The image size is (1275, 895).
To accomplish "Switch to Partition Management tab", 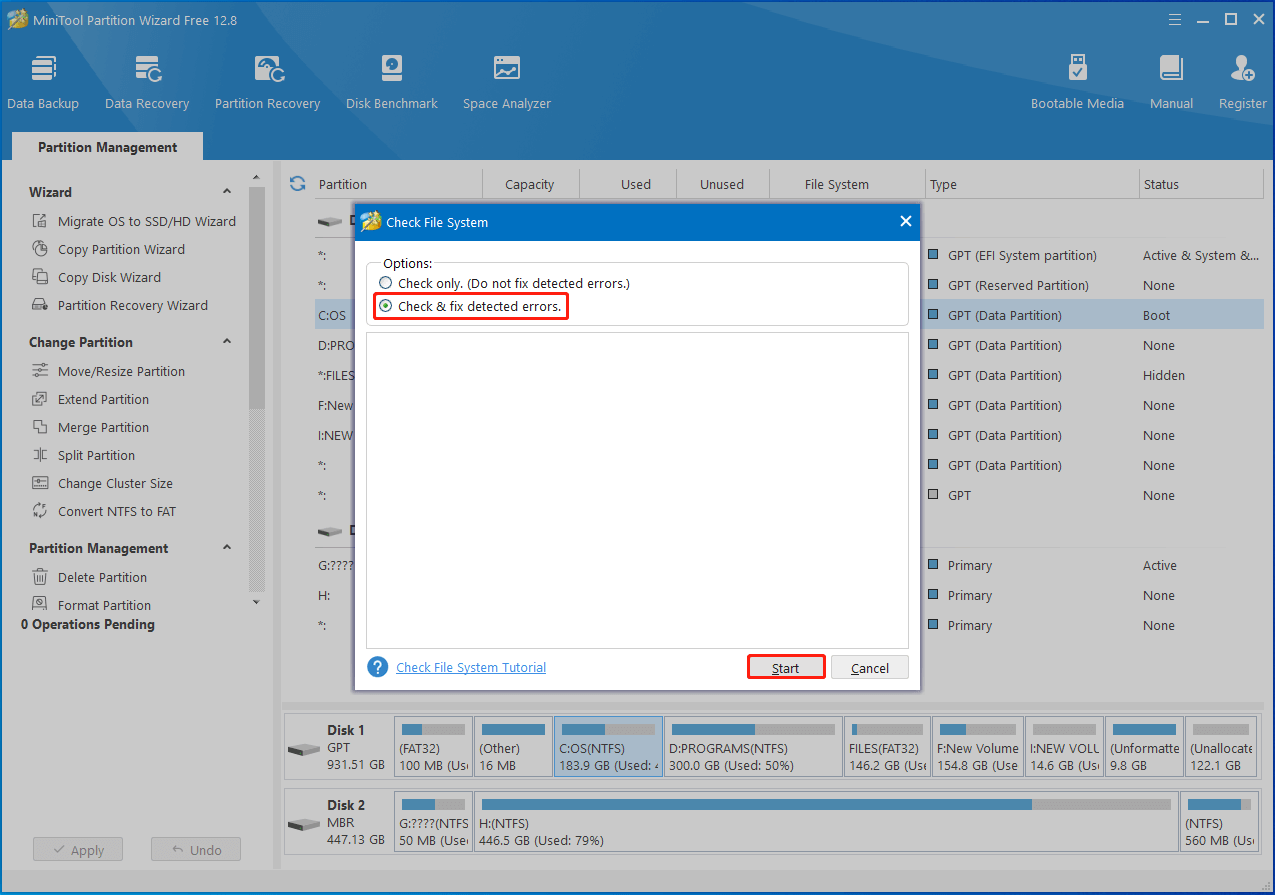I will tap(107, 147).
